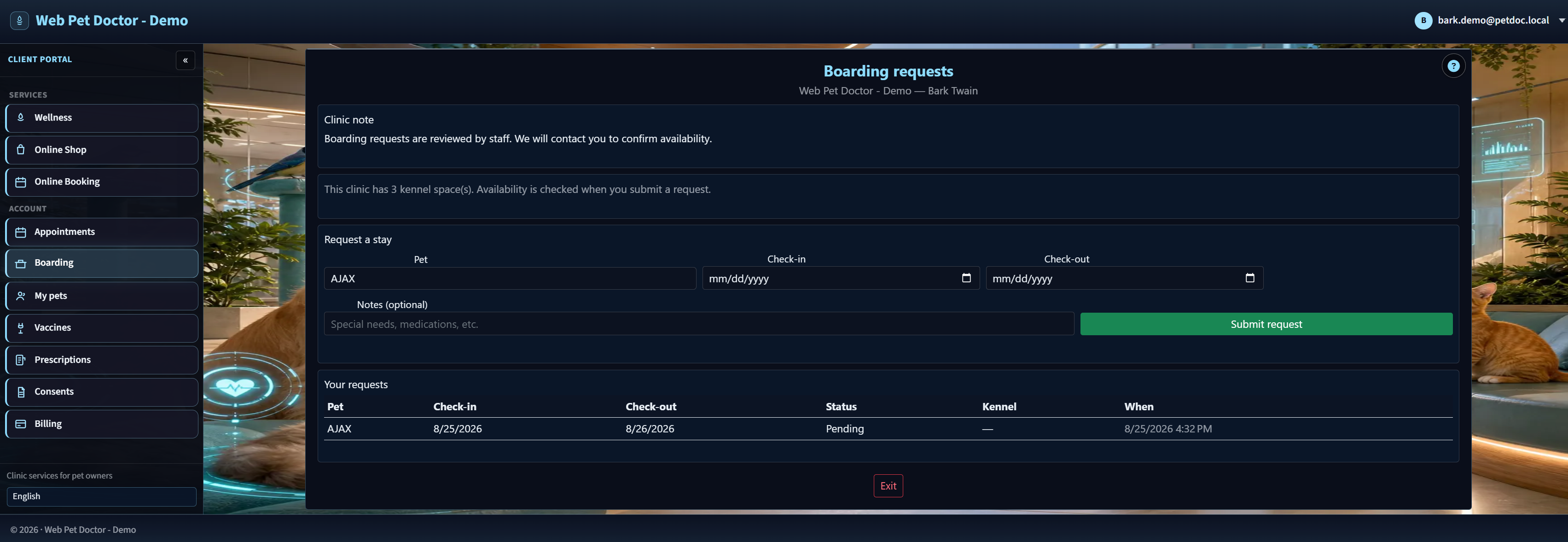Click the Pending status cell
Screen dimensions: 1568x542
click(844, 429)
